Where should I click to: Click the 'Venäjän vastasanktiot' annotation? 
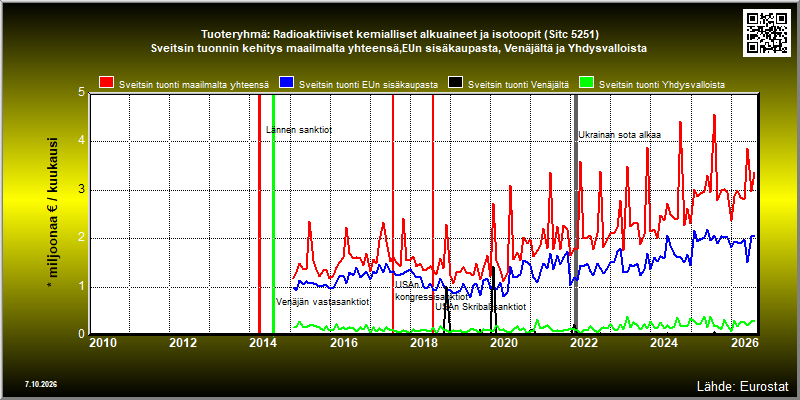[x=322, y=302]
